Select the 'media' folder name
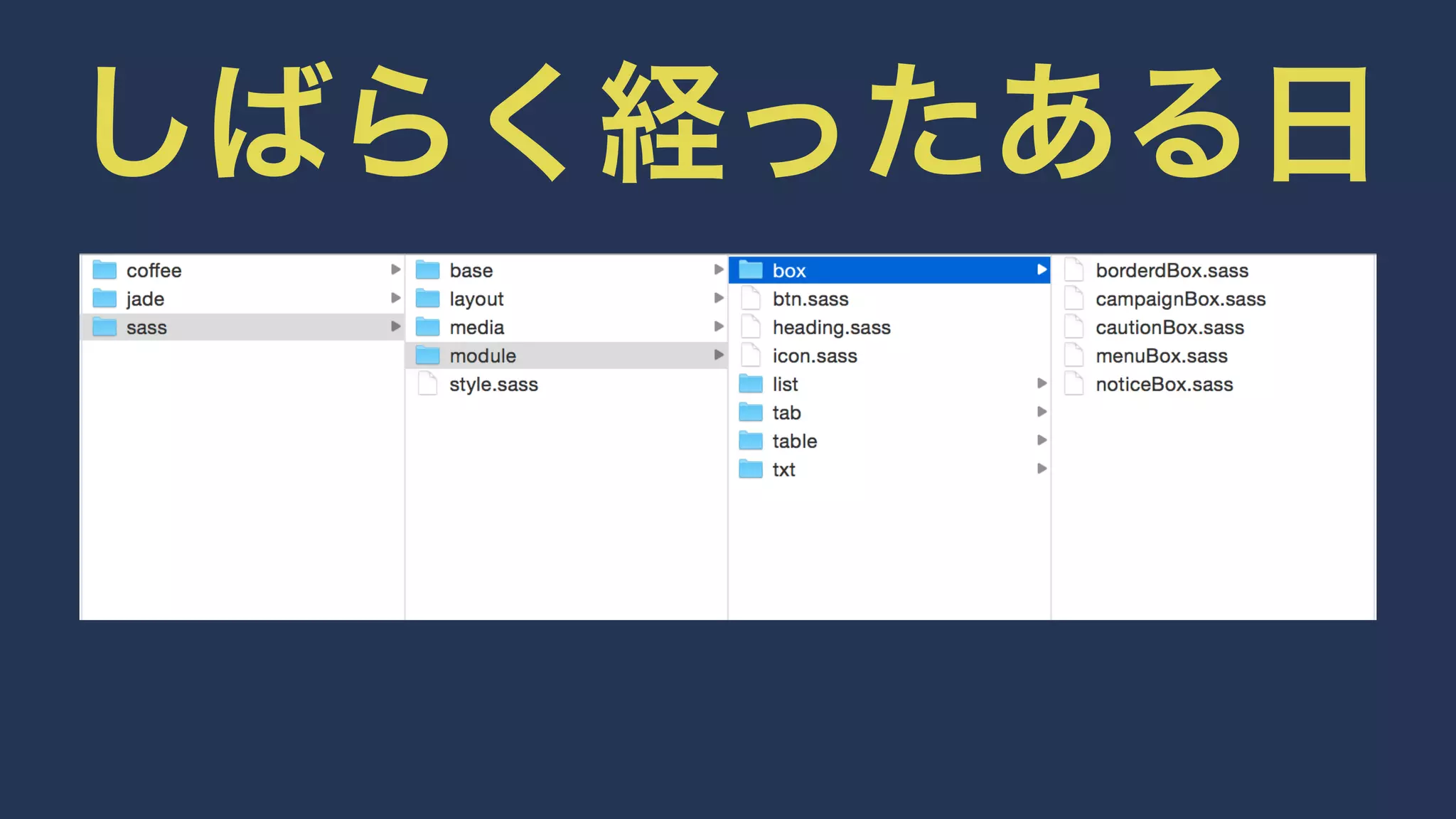1456x819 pixels. tap(476, 328)
